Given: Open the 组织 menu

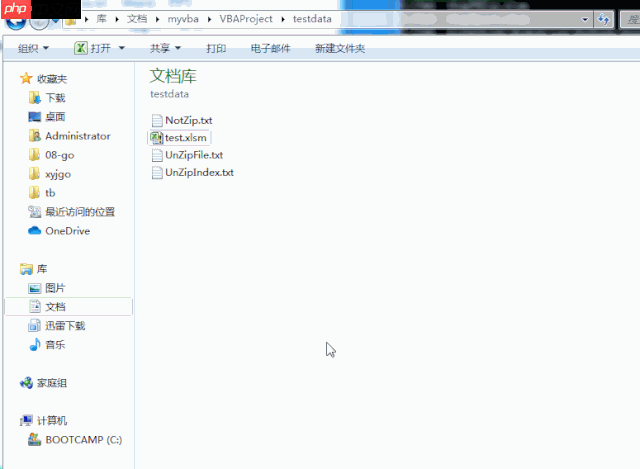Looking at the screenshot, I should click(33, 49).
